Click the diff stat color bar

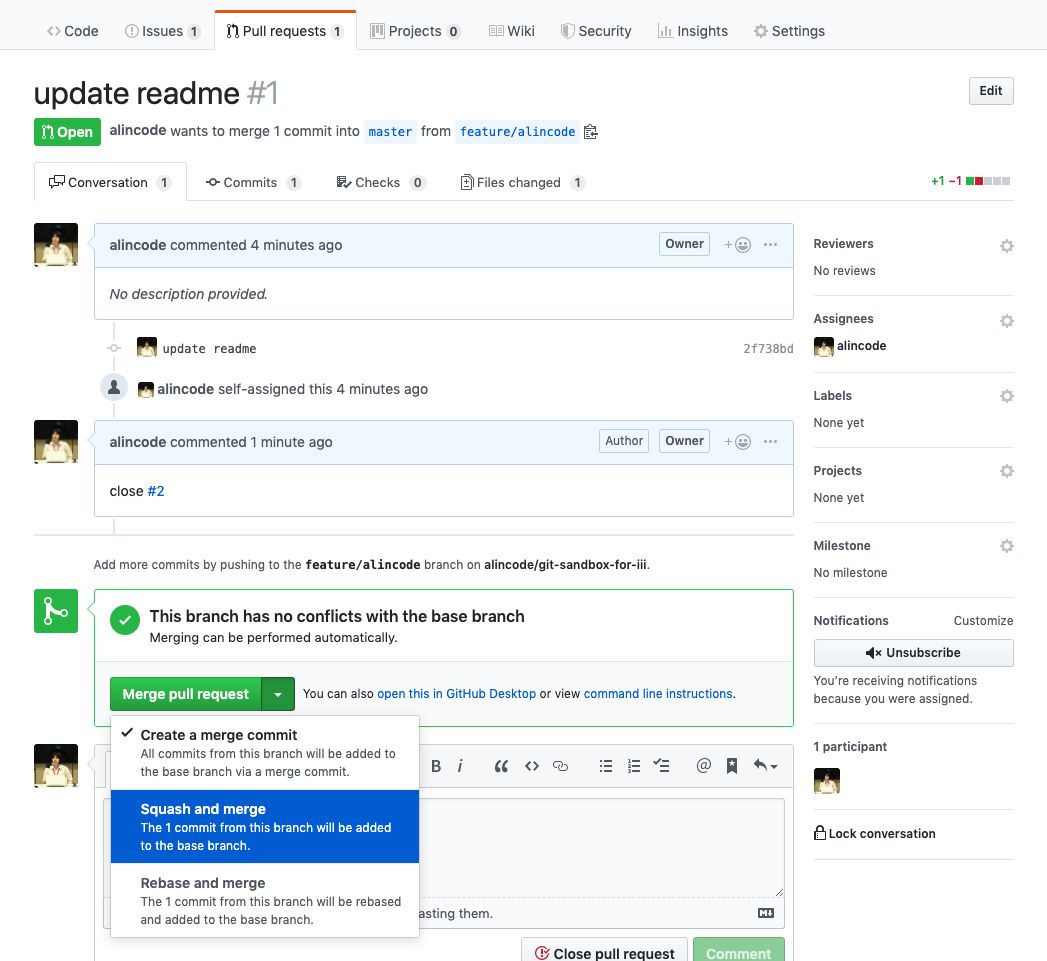pos(988,181)
